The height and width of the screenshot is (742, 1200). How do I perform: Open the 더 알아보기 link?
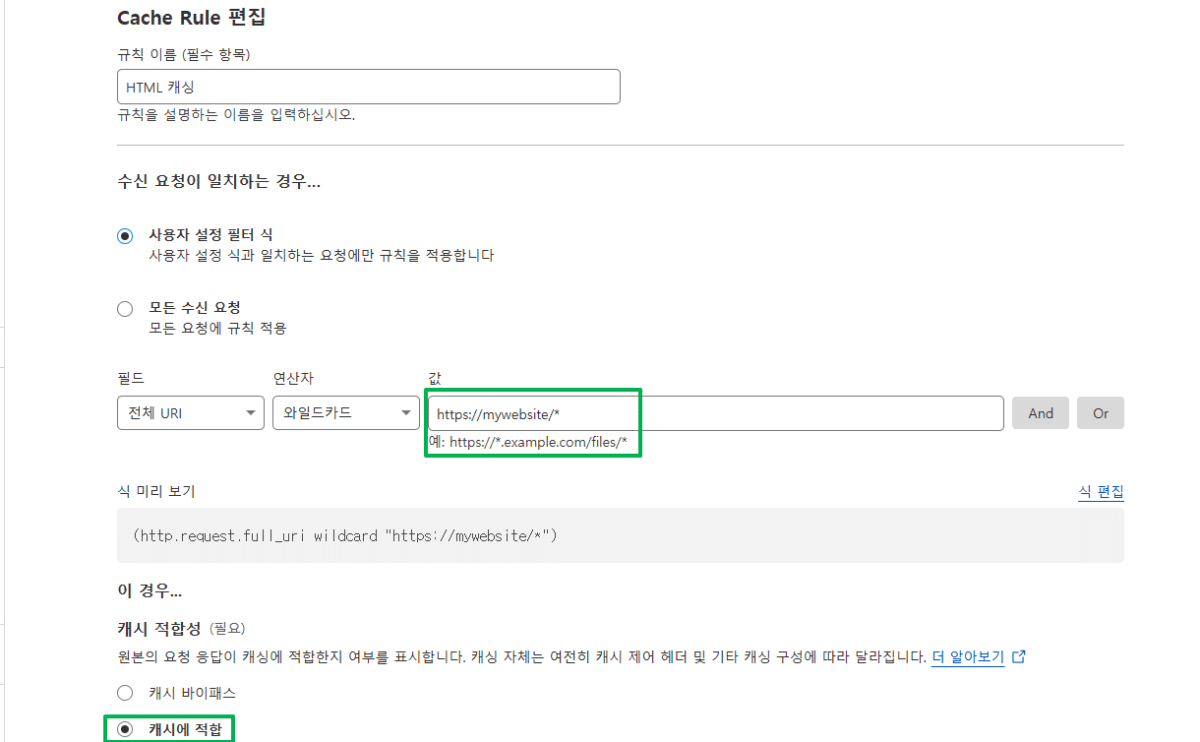pos(967,658)
